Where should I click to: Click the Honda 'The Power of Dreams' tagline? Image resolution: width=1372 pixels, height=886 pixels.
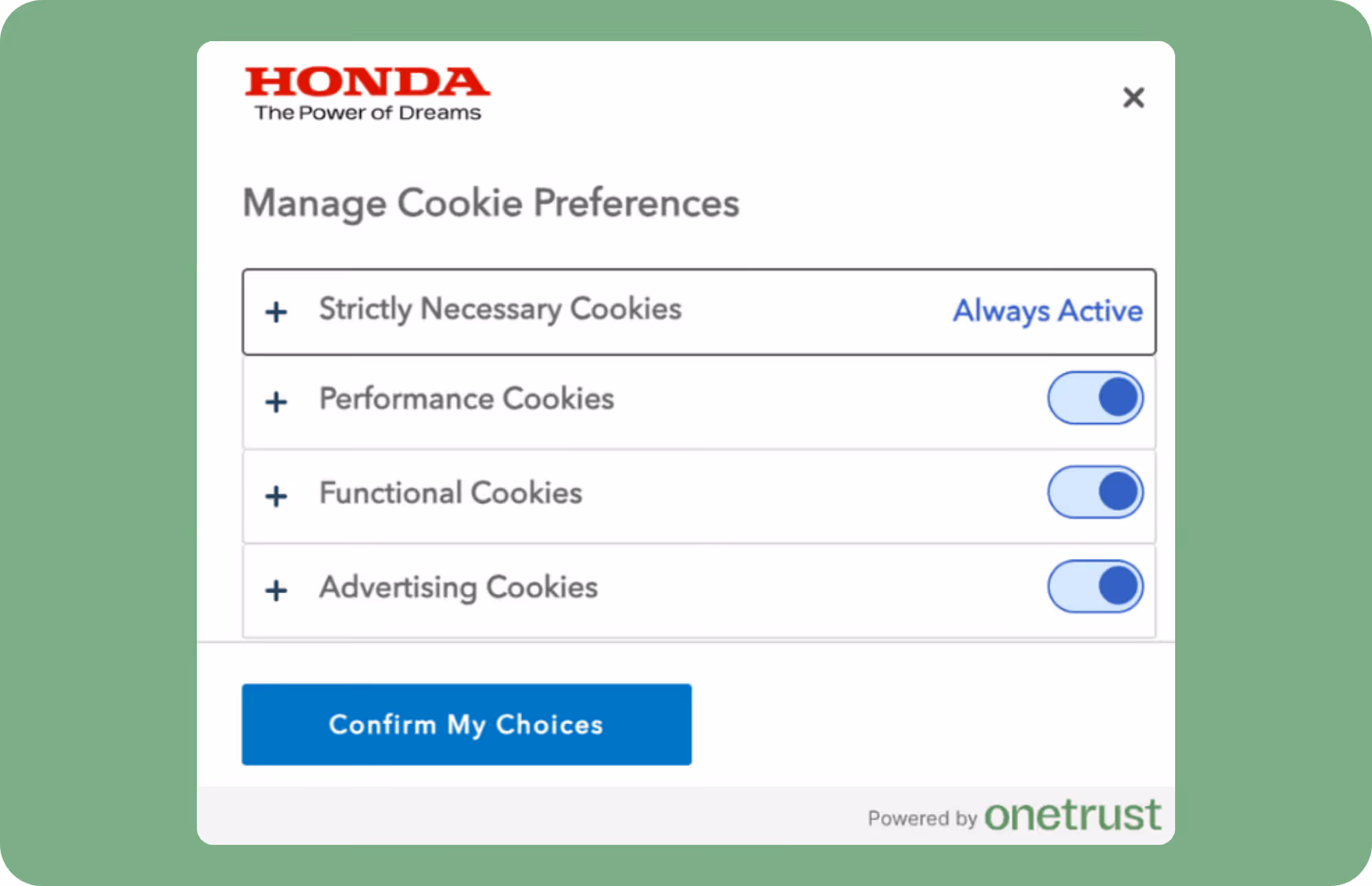tap(369, 113)
